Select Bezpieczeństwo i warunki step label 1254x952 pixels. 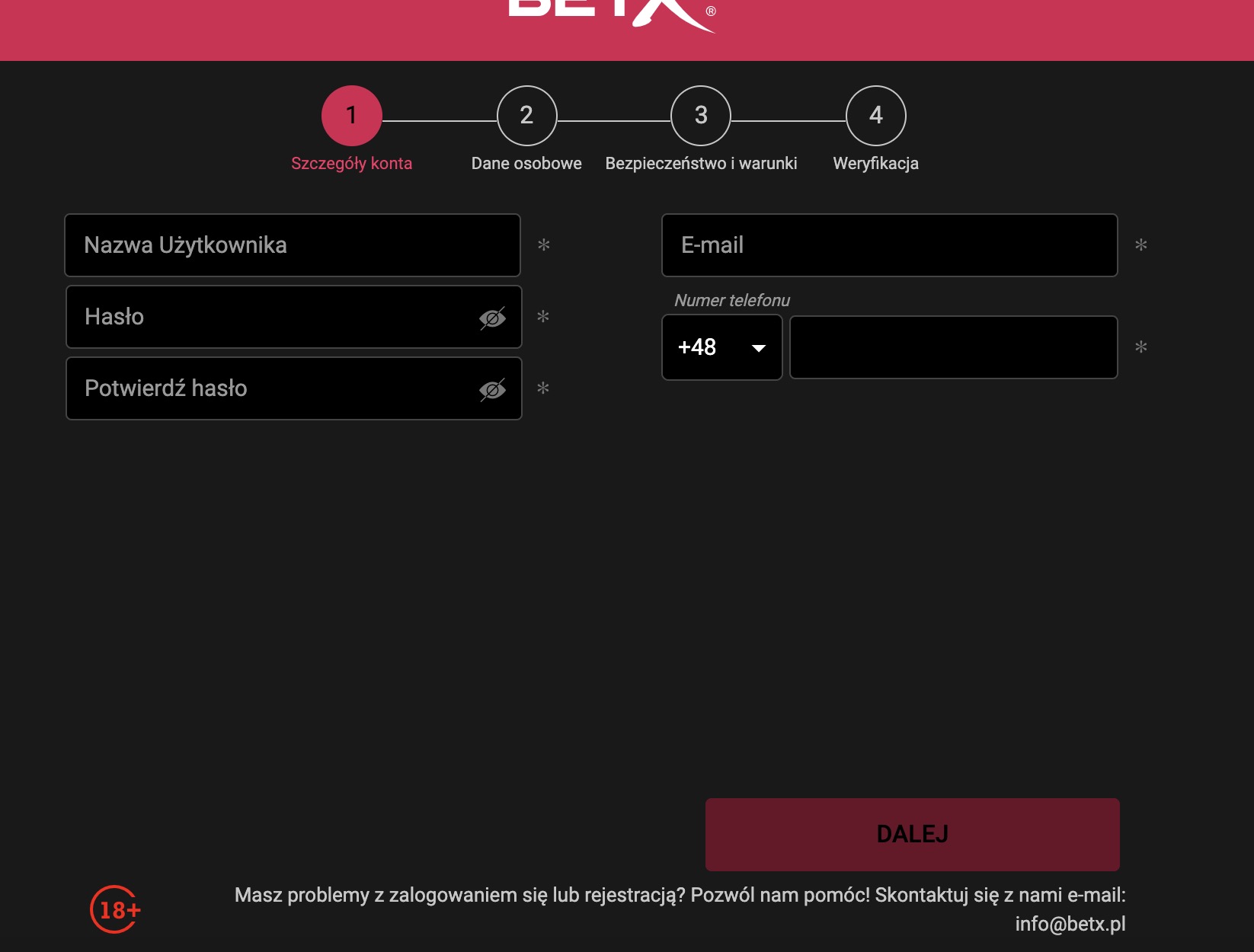coord(701,164)
